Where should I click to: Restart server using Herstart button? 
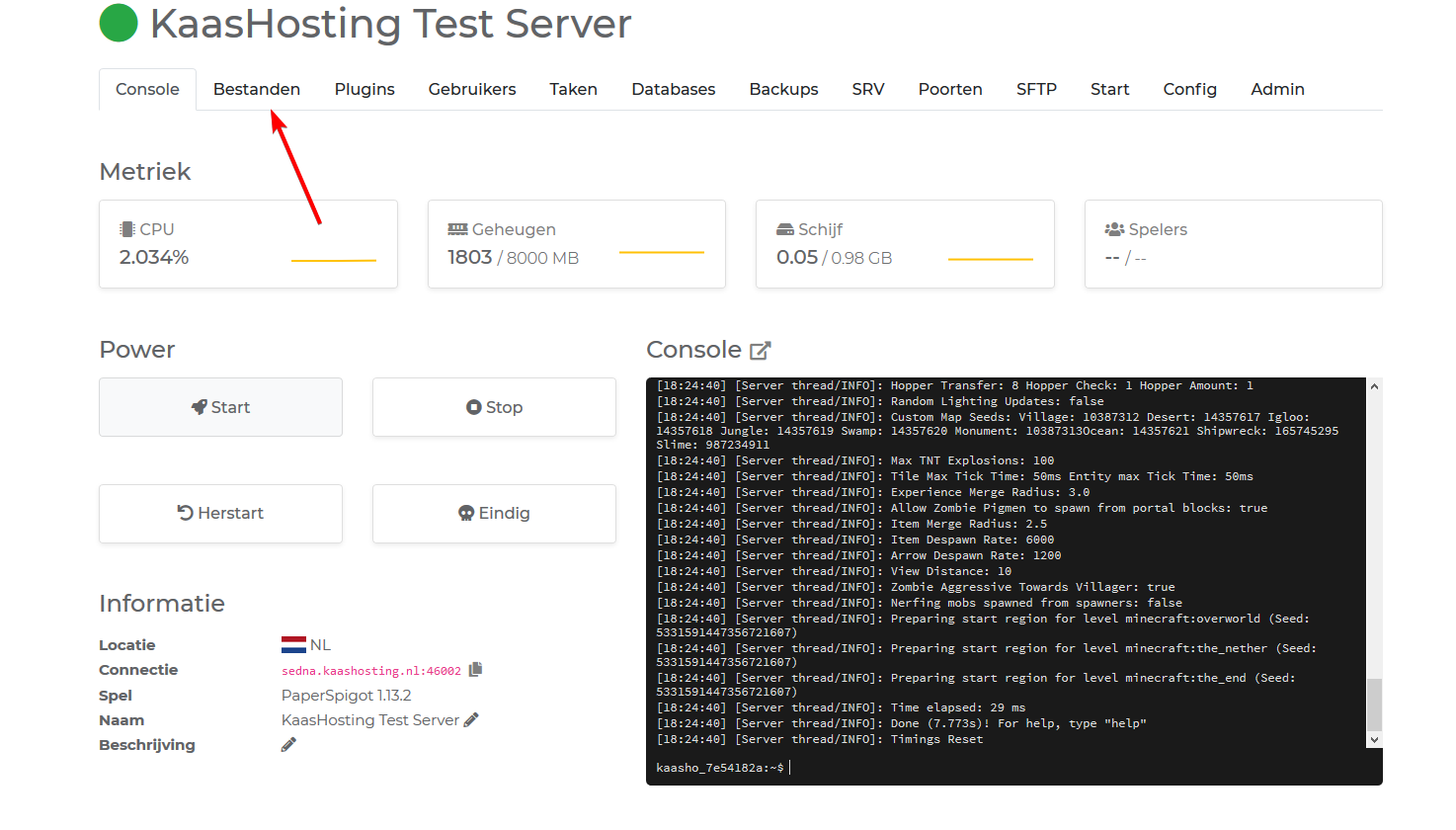click(220, 514)
